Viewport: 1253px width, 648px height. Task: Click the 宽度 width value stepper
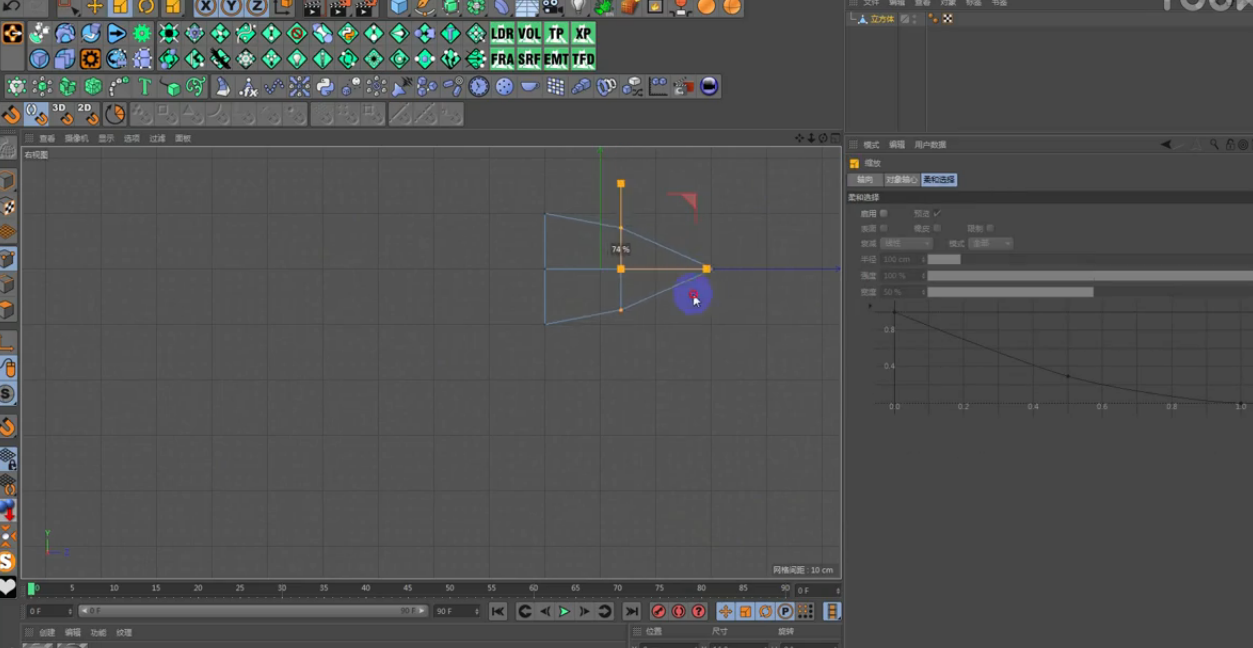pyautogui.click(x=923, y=292)
